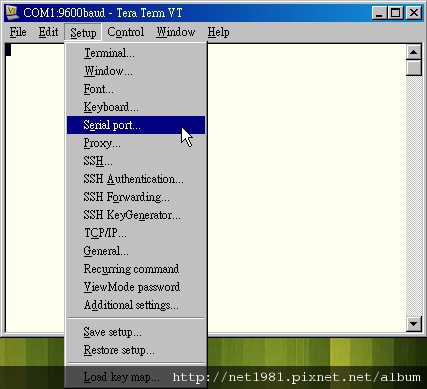
Task: Choose Window... entry in Setup dropdown
Action: click(x=136, y=71)
